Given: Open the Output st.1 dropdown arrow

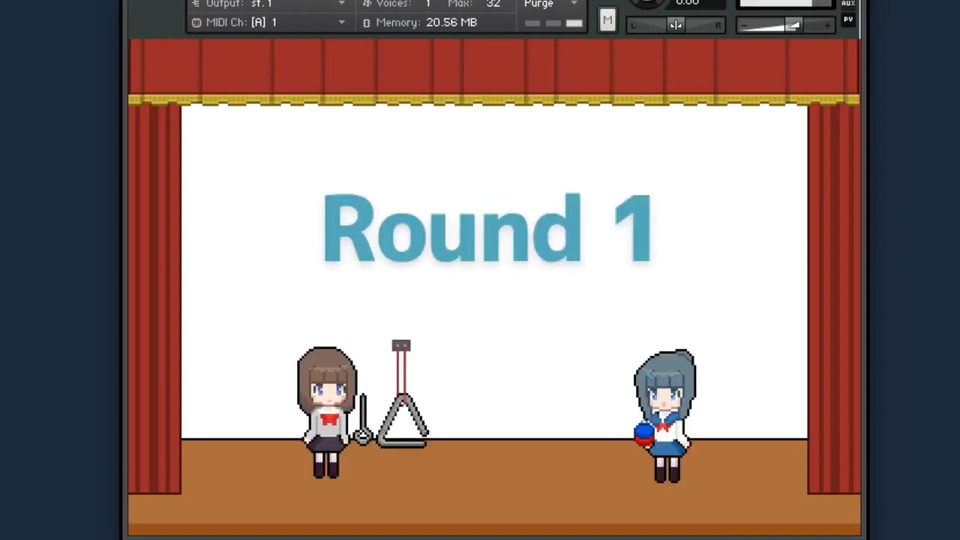Looking at the screenshot, I should click(x=341, y=4).
